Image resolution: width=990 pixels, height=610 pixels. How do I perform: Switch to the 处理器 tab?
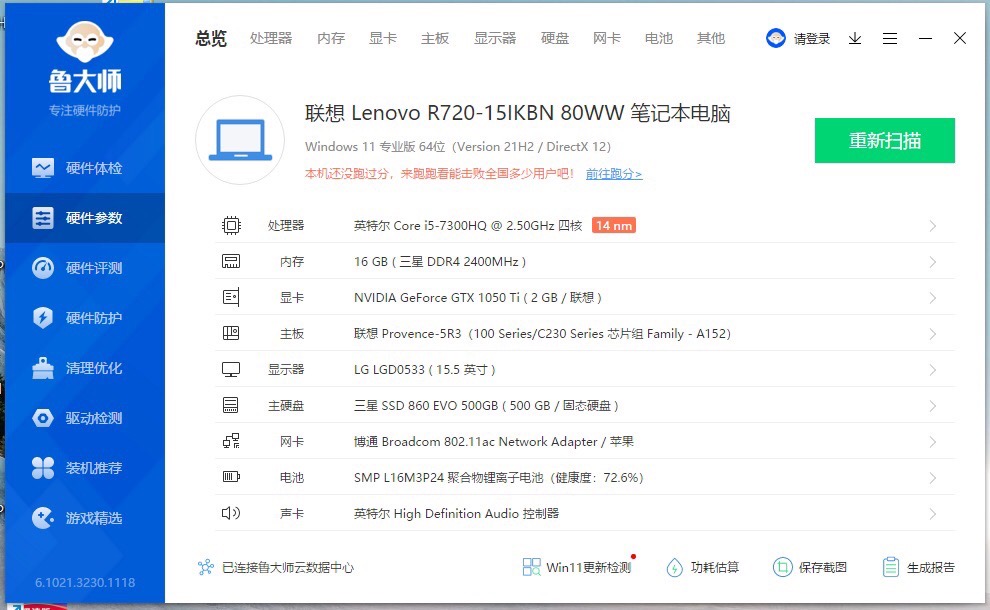[x=271, y=39]
